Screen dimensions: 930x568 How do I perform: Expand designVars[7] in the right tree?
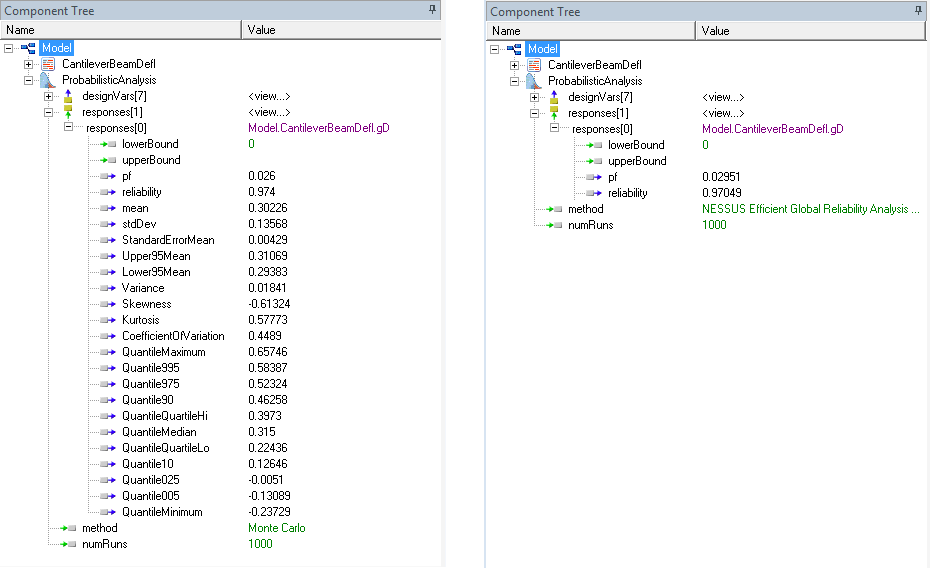point(535,97)
